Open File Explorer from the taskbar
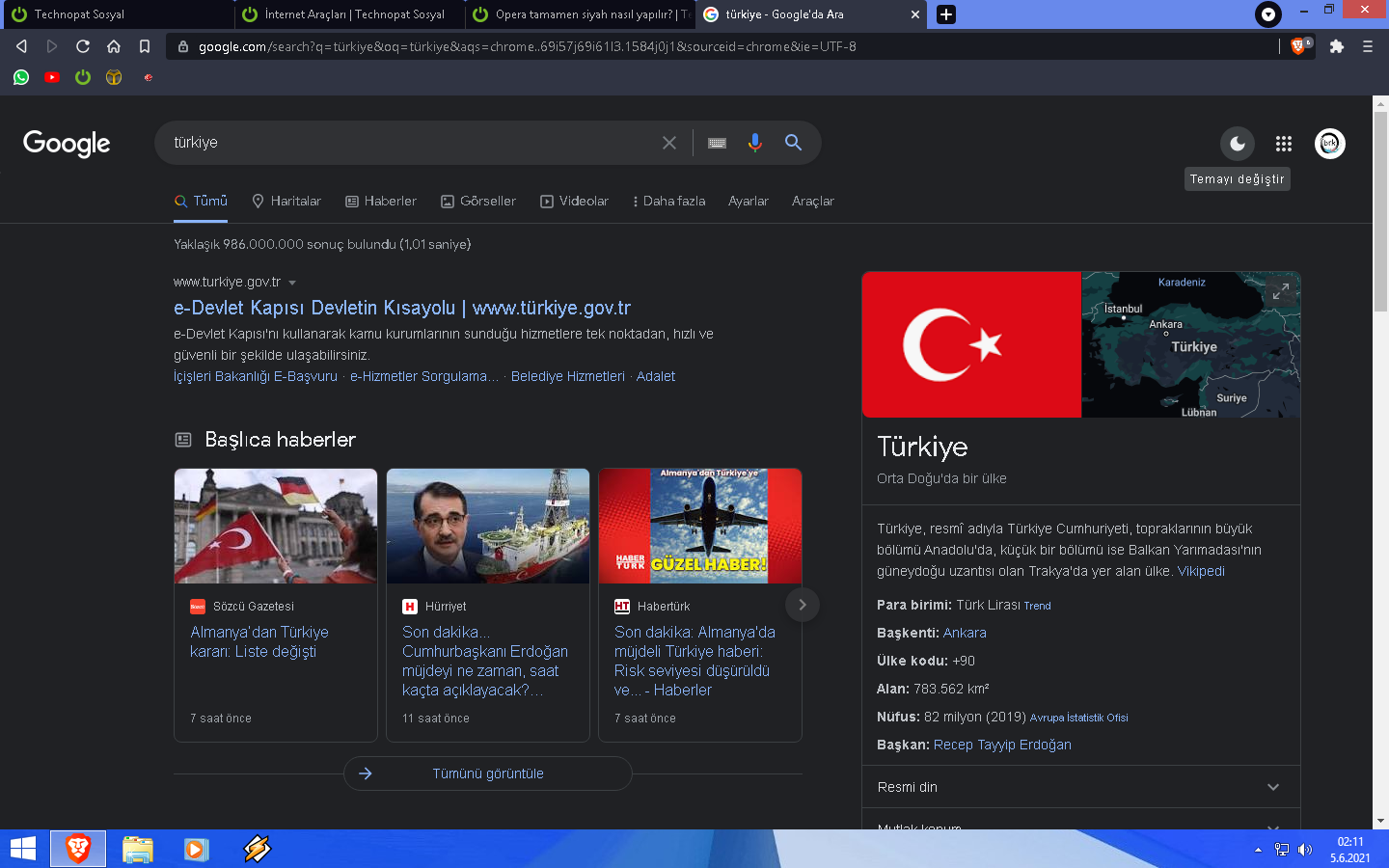 [138, 849]
